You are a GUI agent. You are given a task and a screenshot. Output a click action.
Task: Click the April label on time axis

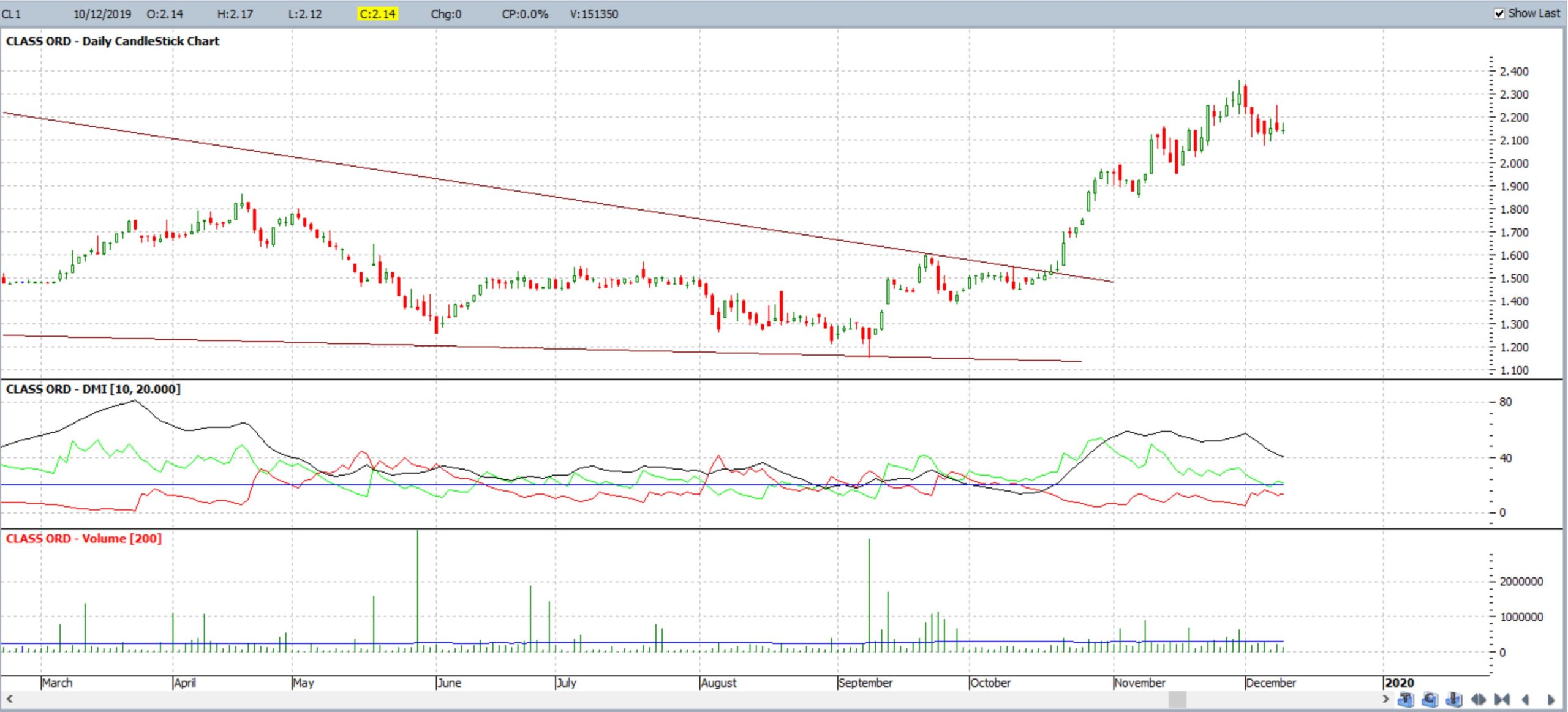(x=185, y=682)
